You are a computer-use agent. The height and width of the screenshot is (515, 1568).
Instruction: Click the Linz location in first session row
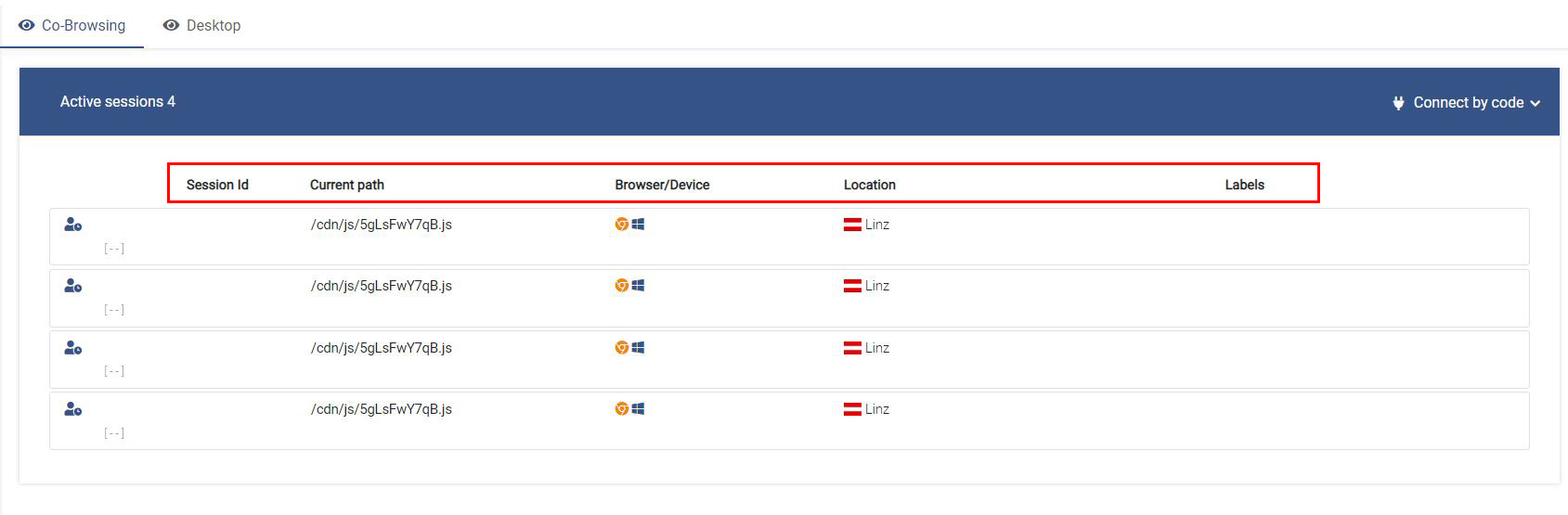[x=877, y=225]
